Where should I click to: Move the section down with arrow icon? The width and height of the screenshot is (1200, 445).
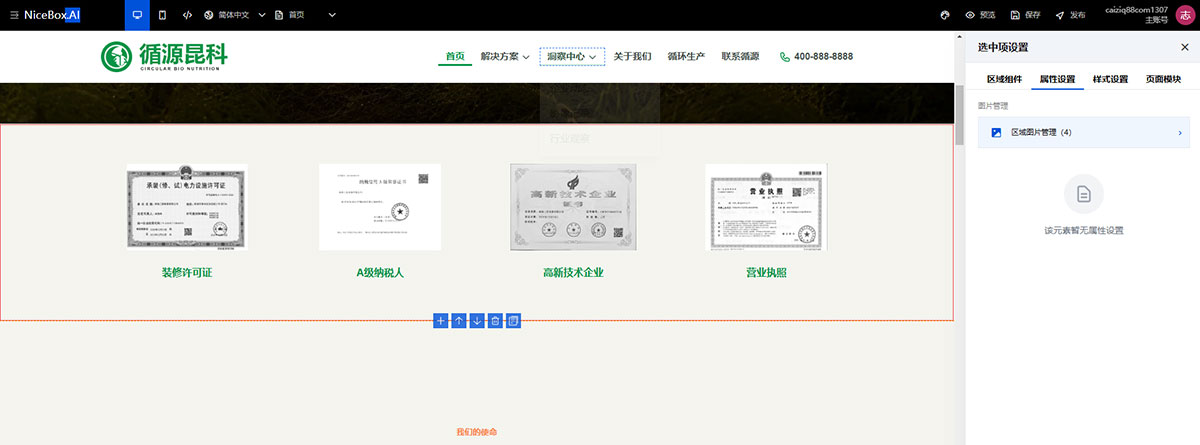477,321
